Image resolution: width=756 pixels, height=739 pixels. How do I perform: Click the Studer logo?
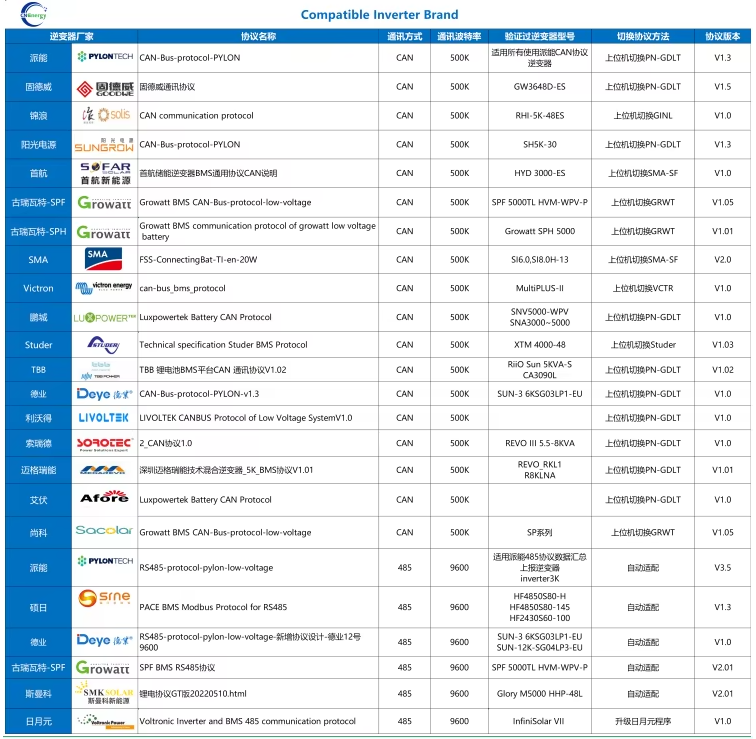coord(104,345)
